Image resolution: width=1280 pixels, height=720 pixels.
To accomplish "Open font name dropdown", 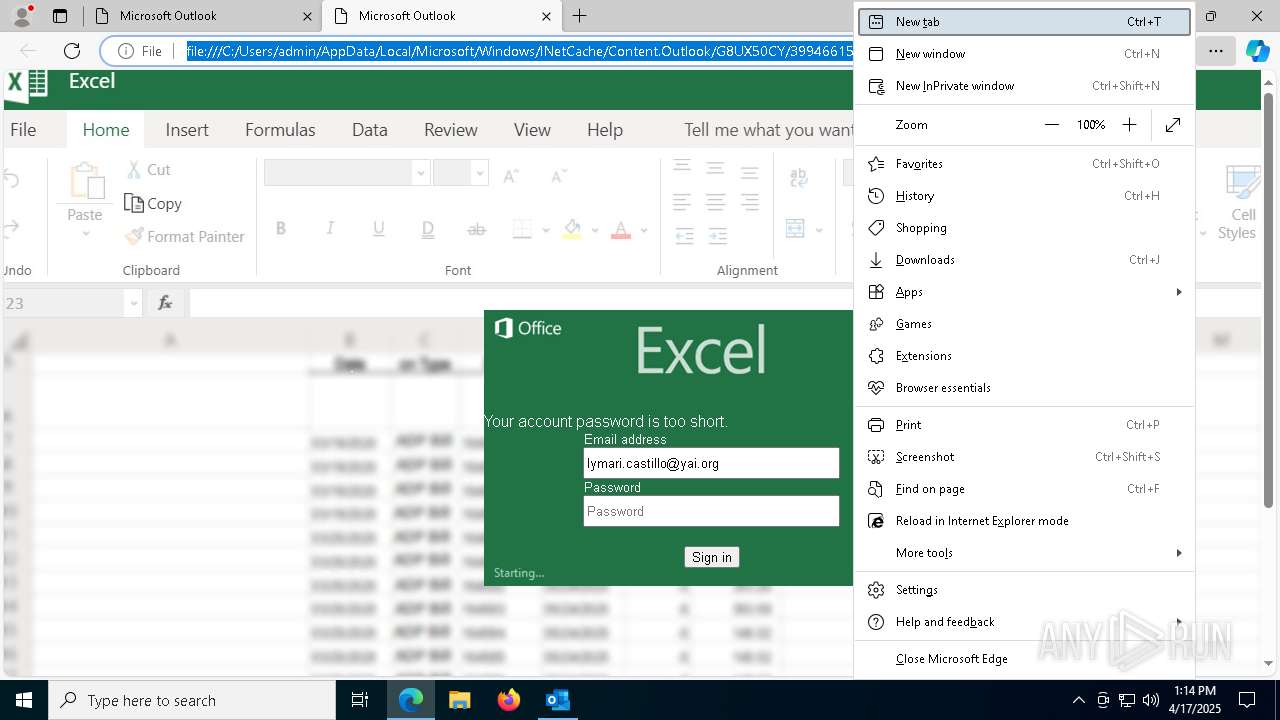I will pos(421,173).
